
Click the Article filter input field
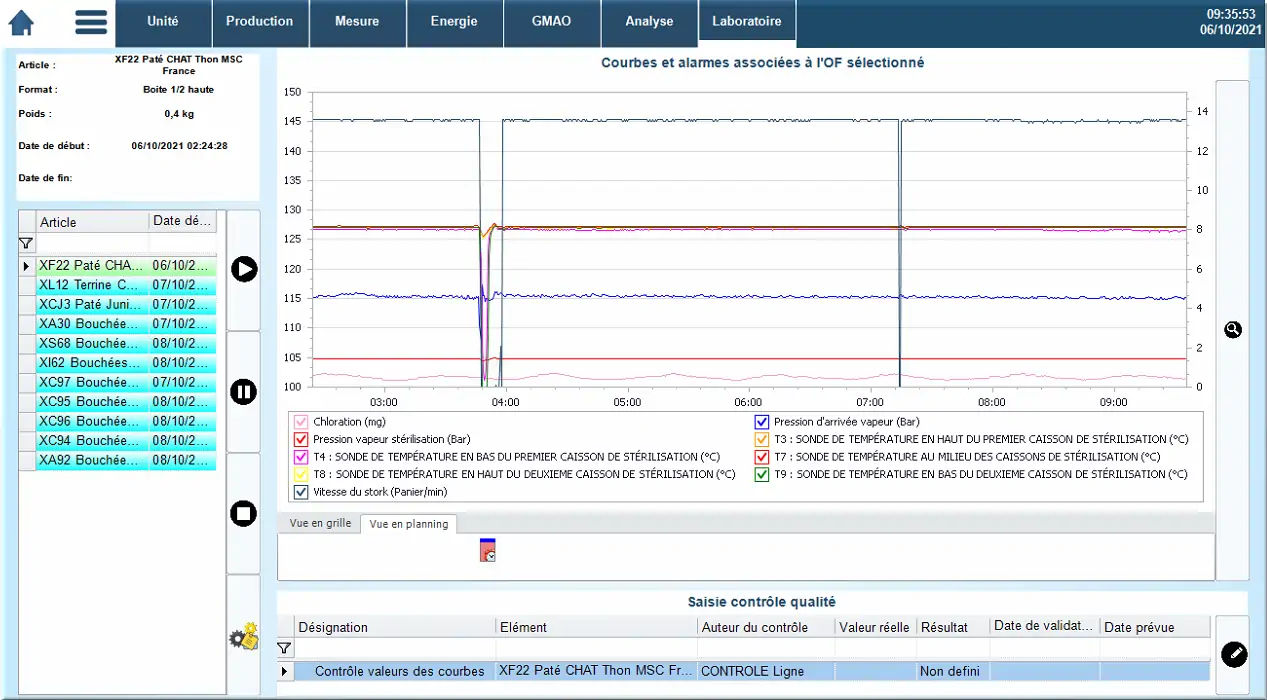point(92,243)
